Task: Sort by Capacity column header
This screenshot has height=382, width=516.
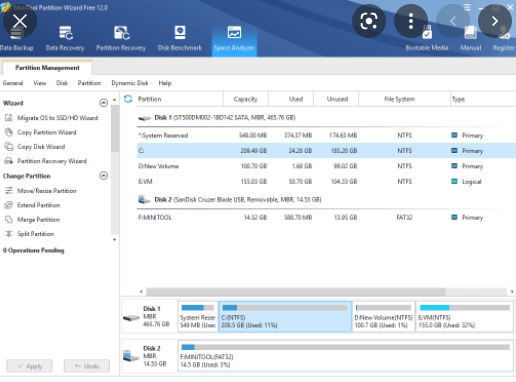Action: (x=246, y=99)
